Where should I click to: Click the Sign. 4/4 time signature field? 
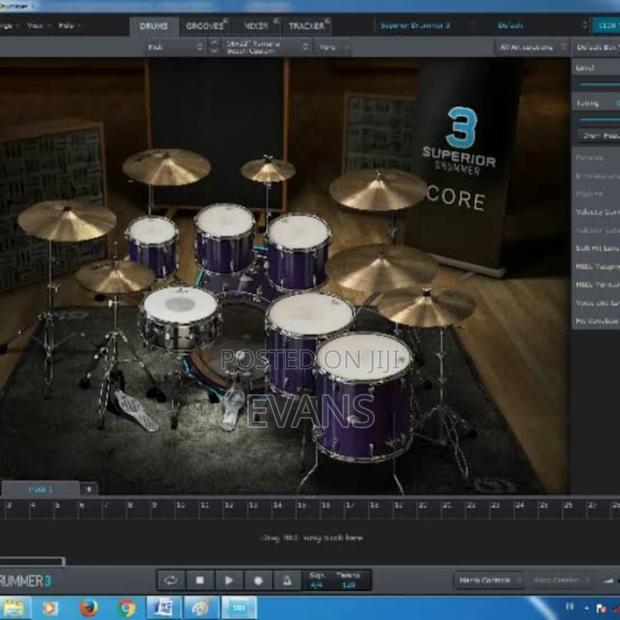click(317, 580)
